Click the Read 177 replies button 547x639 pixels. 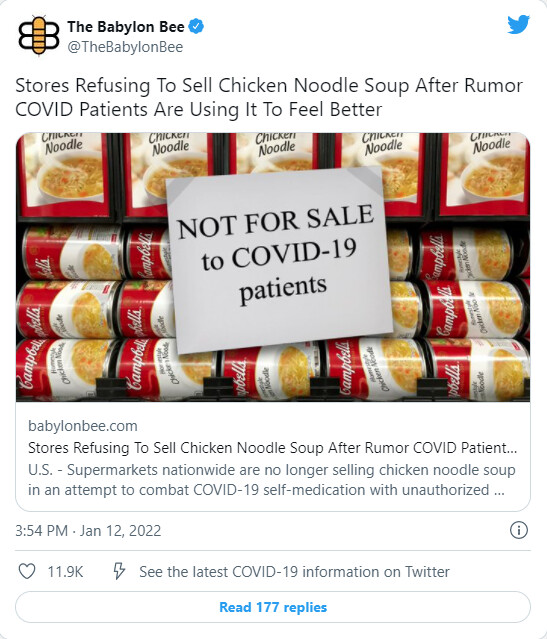click(273, 607)
